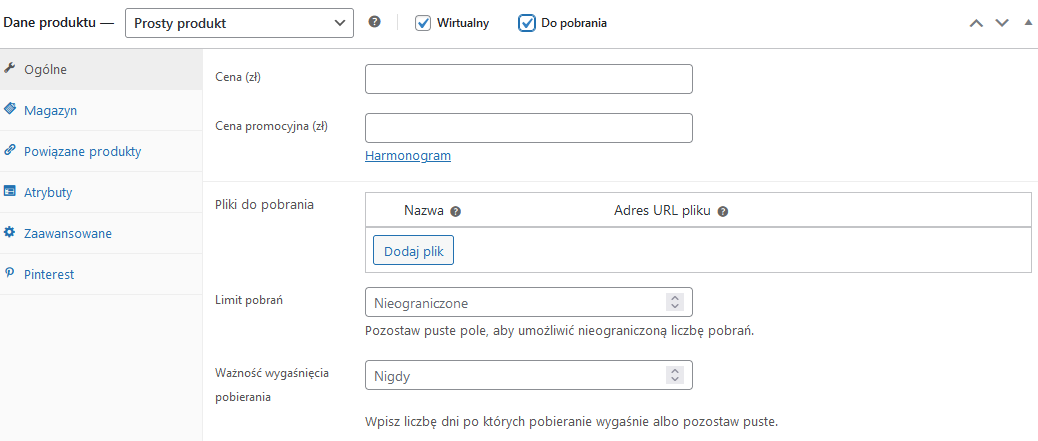Click help icon beside product type dropdown
This screenshot has width=1038, height=441.
tap(375, 22)
